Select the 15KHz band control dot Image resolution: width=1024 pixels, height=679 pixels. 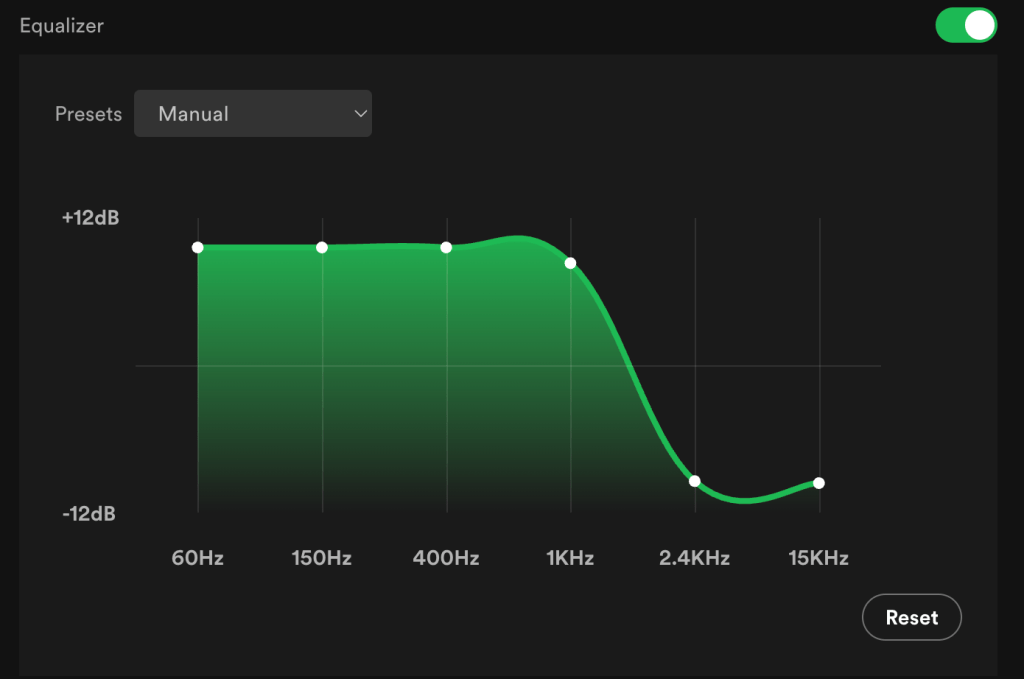coord(819,483)
